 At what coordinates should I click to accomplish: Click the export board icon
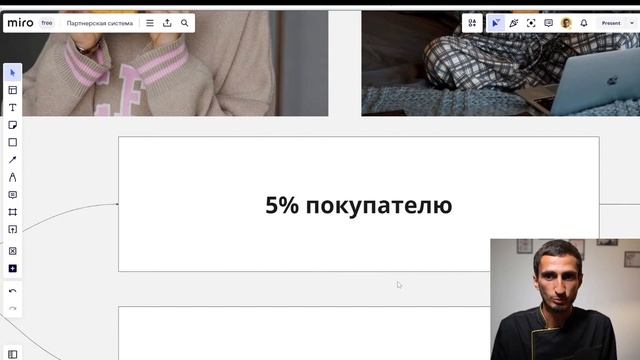pos(167,23)
